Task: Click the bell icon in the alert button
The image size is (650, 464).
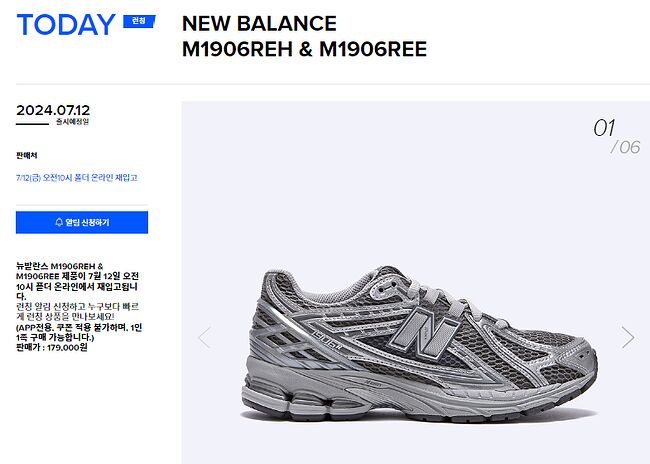Action: click(59, 222)
